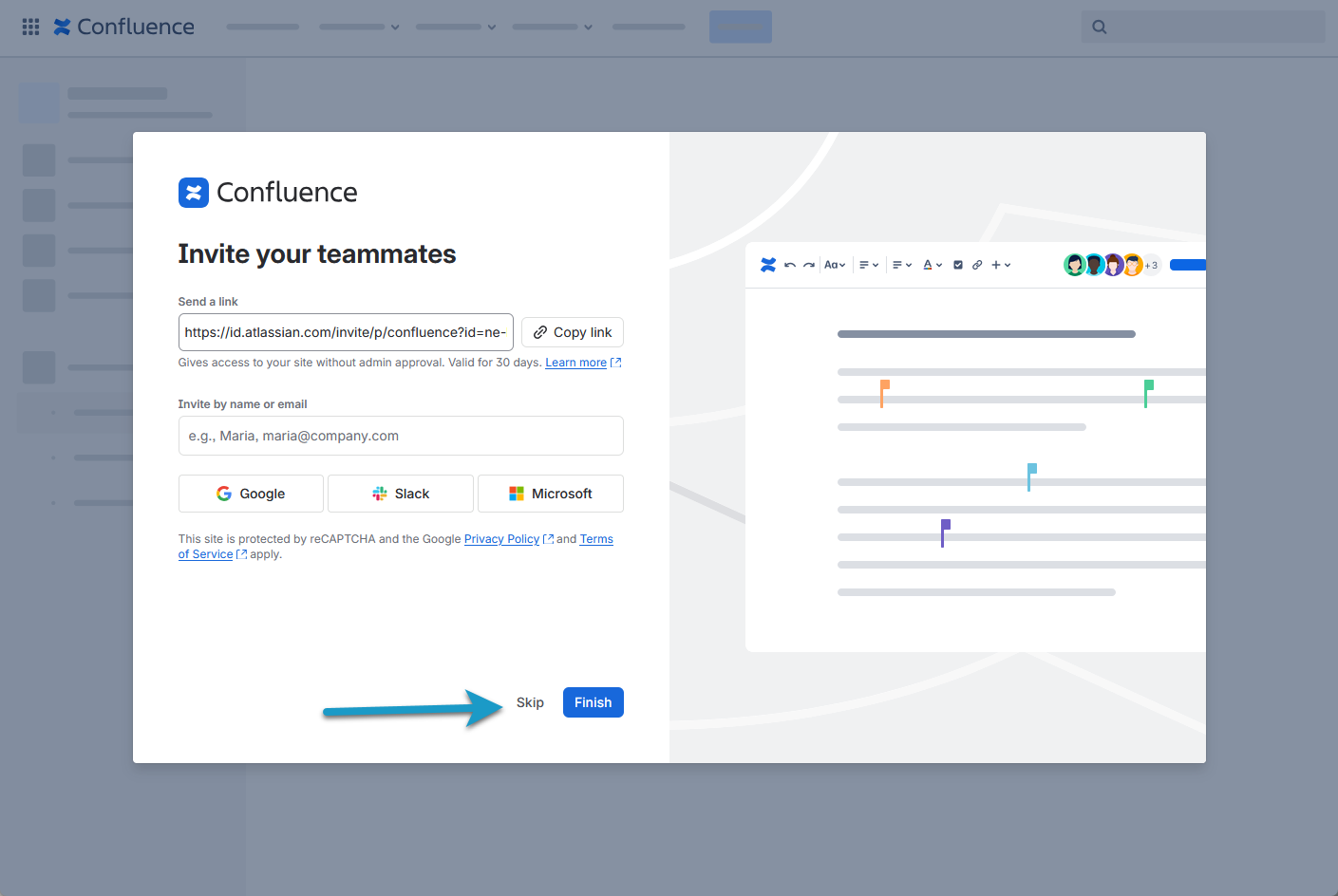Connect with the Microsoft button
The height and width of the screenshot is (896, 1338).
tap(551, 494)
